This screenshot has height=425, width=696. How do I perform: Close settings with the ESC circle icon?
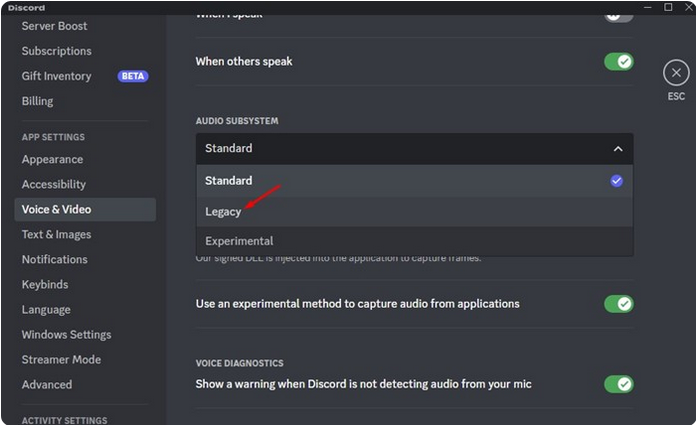pos(676,72)
